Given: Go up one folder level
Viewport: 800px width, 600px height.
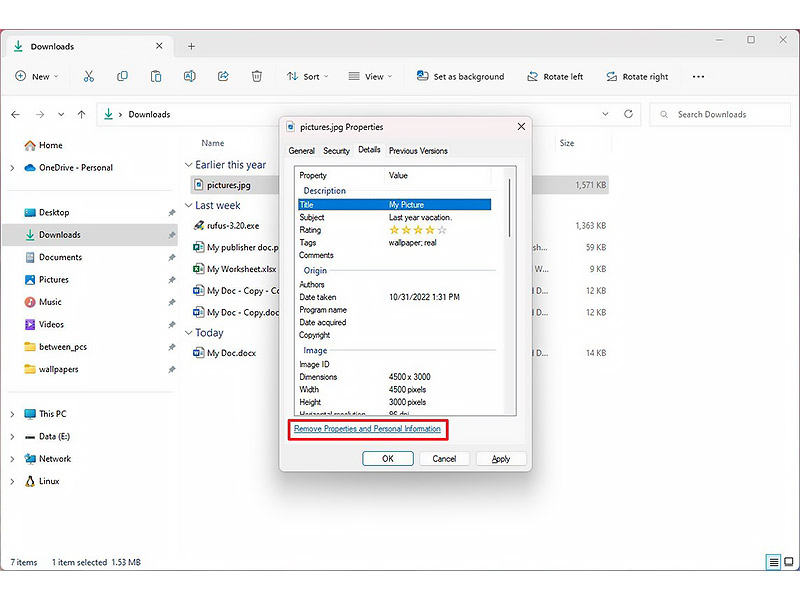Looking at the screenshot, I should coord(82,114).
